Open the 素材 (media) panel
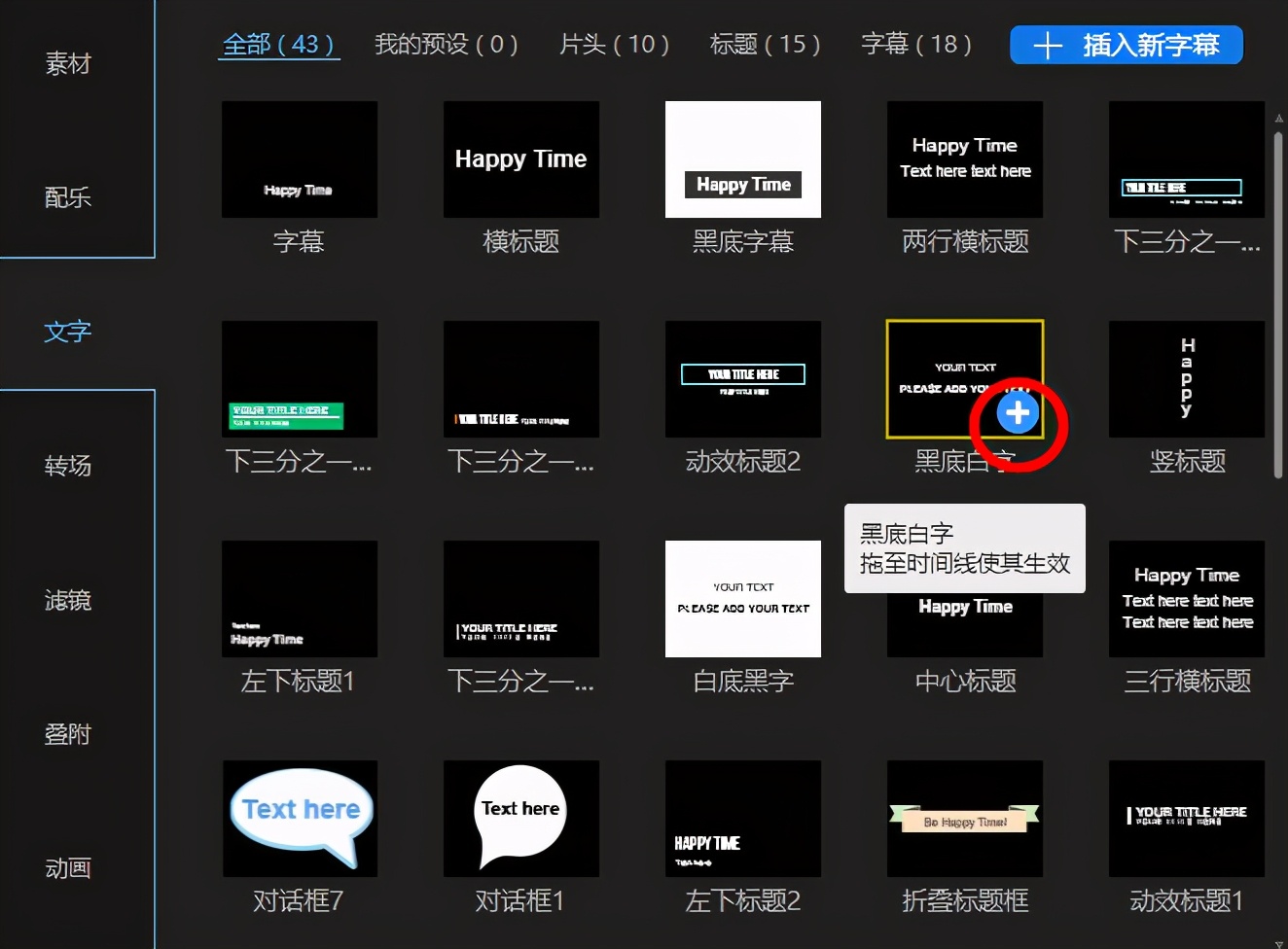This screenshot has height=949, width=1288. click(66, 63)
